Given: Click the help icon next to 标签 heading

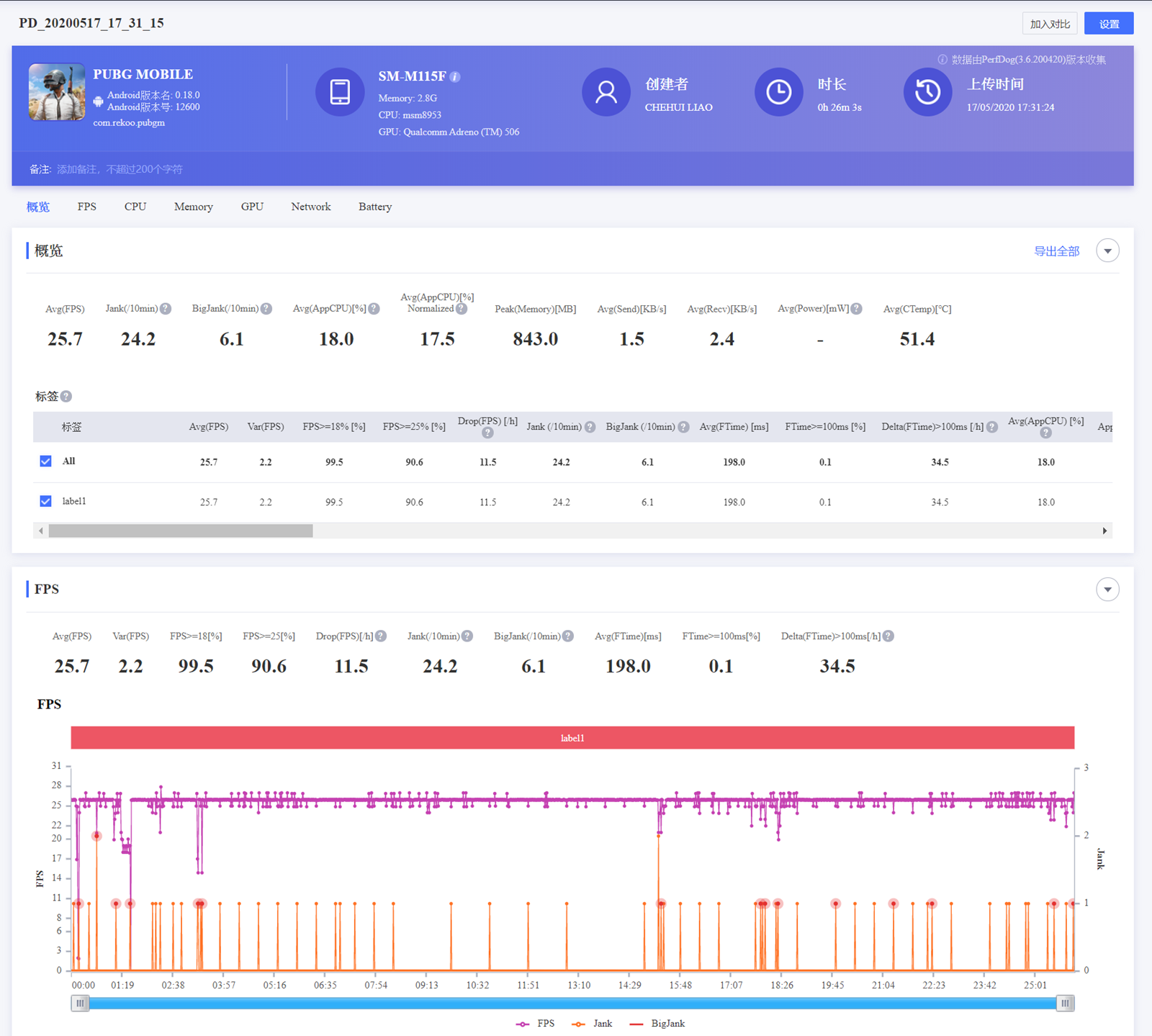Looking at the screenshot, I should click(66, 397).
